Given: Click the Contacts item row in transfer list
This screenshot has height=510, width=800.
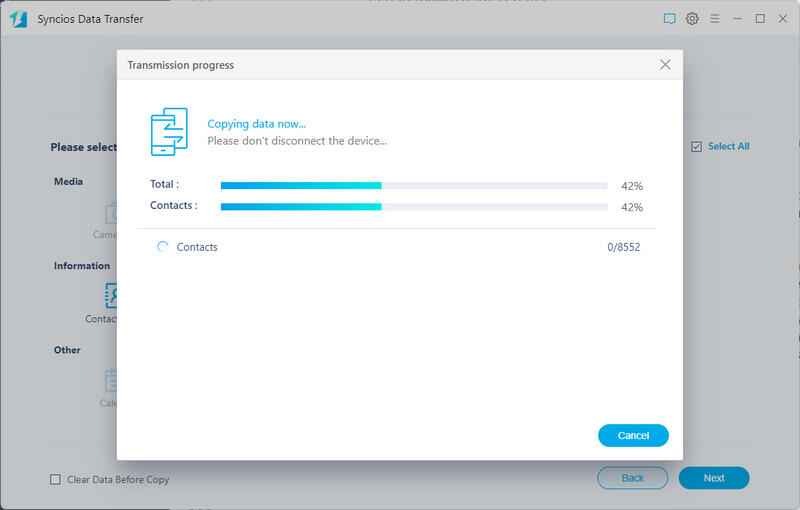Looking at the screenshot, I should [398, 247].
